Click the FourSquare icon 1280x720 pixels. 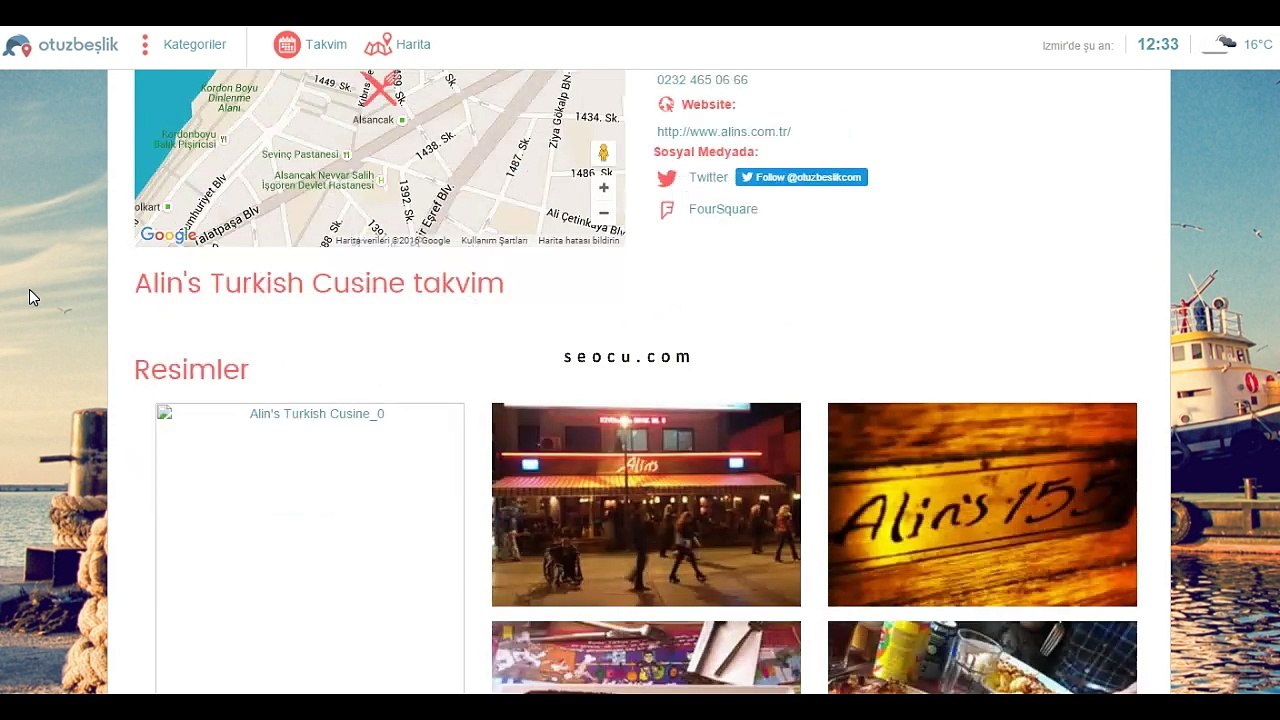[x=667, y=210]
